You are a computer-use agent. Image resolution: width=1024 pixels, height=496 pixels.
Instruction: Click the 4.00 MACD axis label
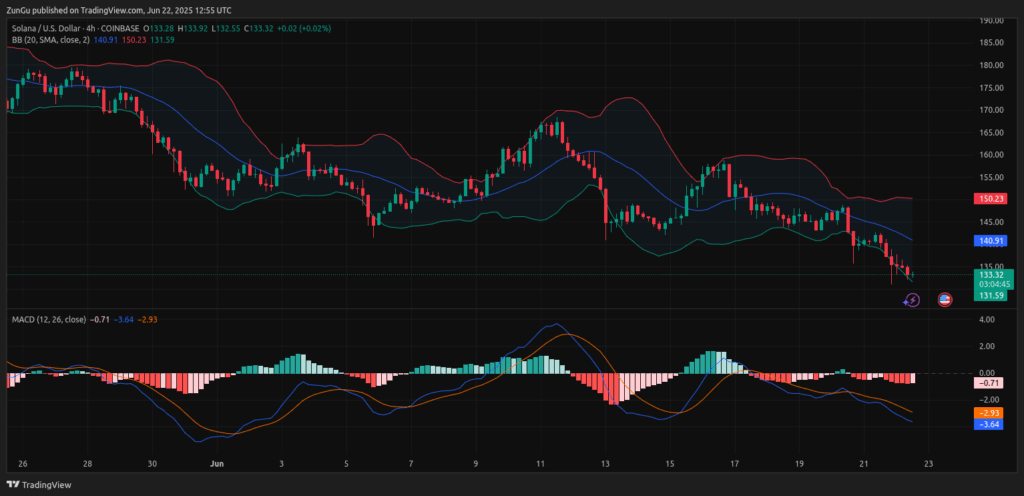tap(987, 319)
